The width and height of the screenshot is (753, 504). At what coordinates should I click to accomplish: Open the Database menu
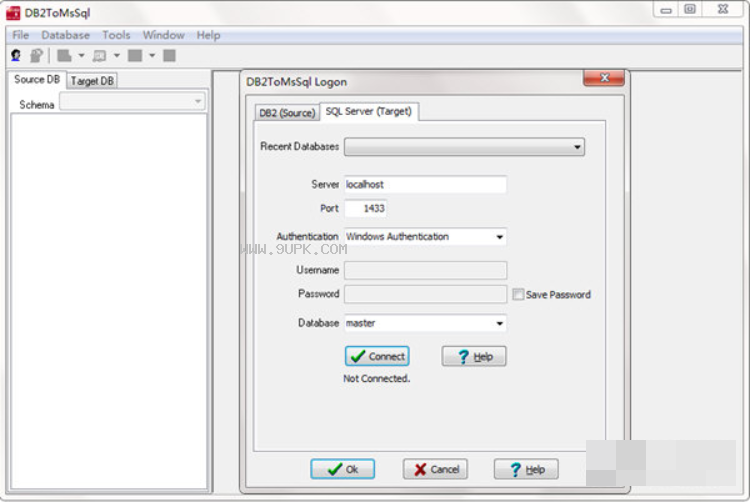click(x=66, y=35)
